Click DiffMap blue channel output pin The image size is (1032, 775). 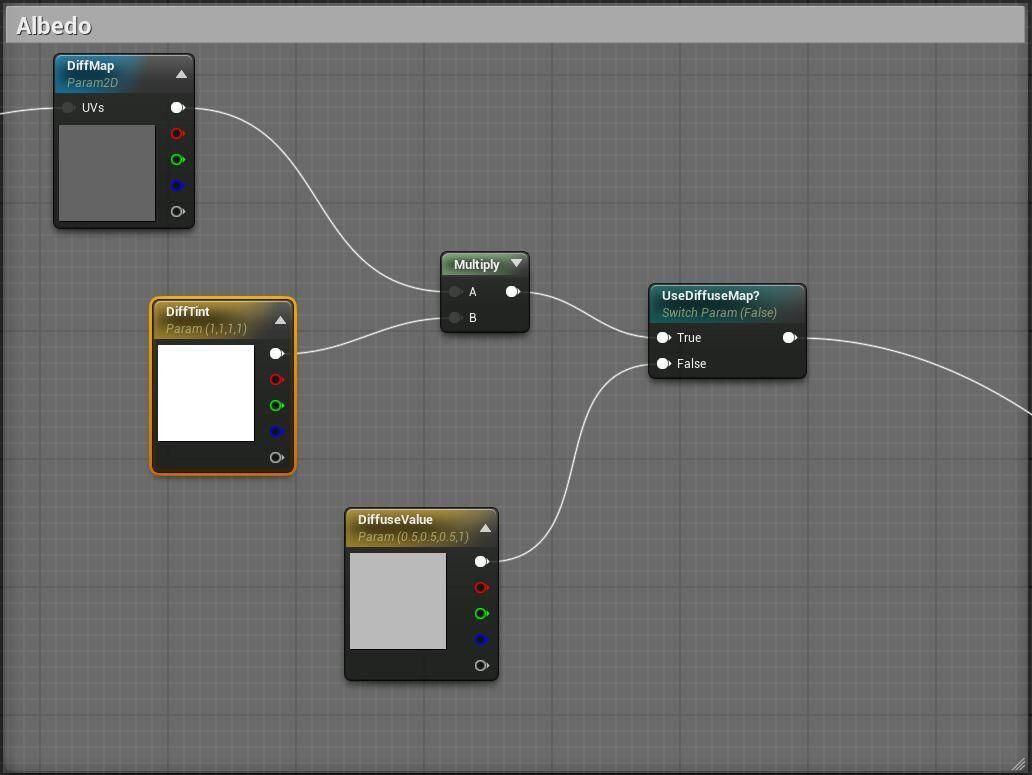click(178, 186)
